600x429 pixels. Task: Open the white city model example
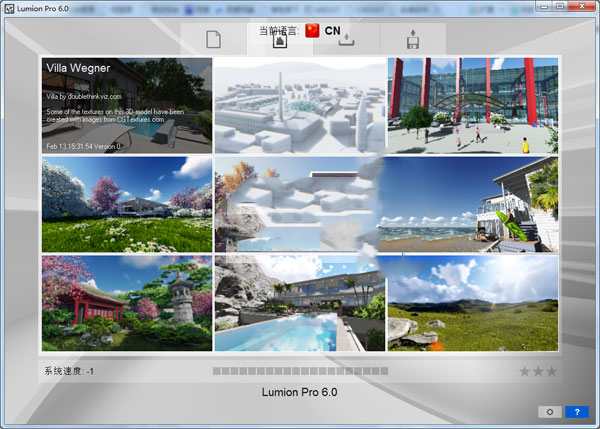(x=299, y=105)
